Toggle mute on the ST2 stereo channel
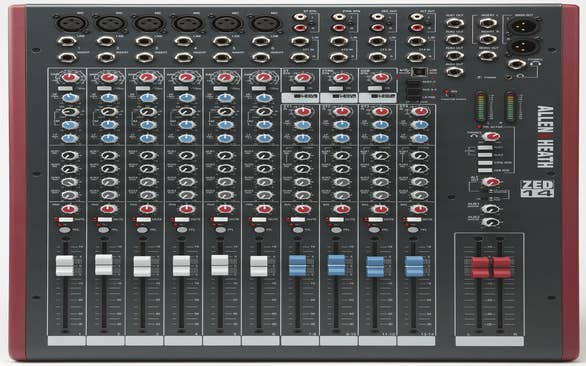 coord(337,219)
